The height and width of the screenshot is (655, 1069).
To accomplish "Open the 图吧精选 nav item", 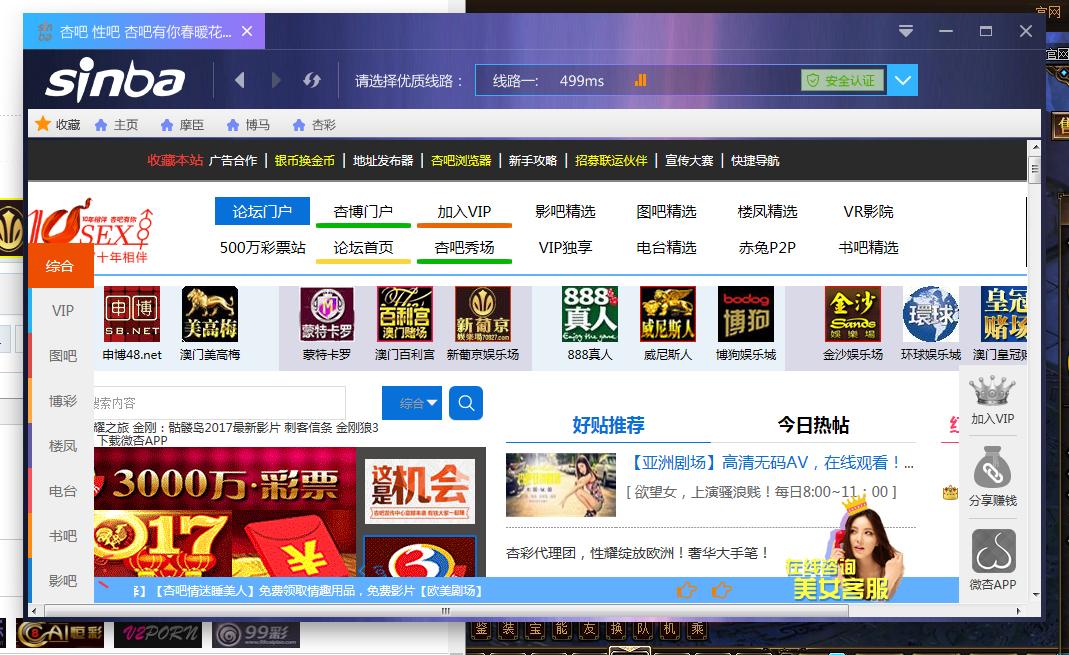I will (x=666, y=211).
